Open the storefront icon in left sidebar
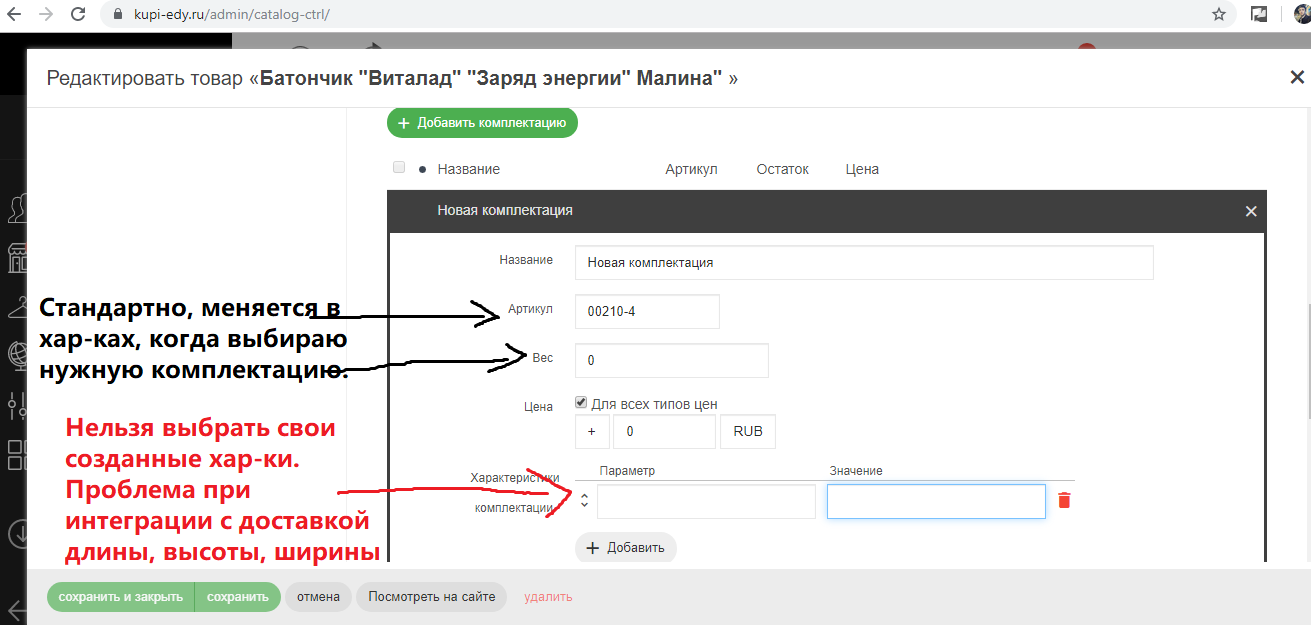The width and height of the screenshot is (1311, 625). [x=17, y=258]
